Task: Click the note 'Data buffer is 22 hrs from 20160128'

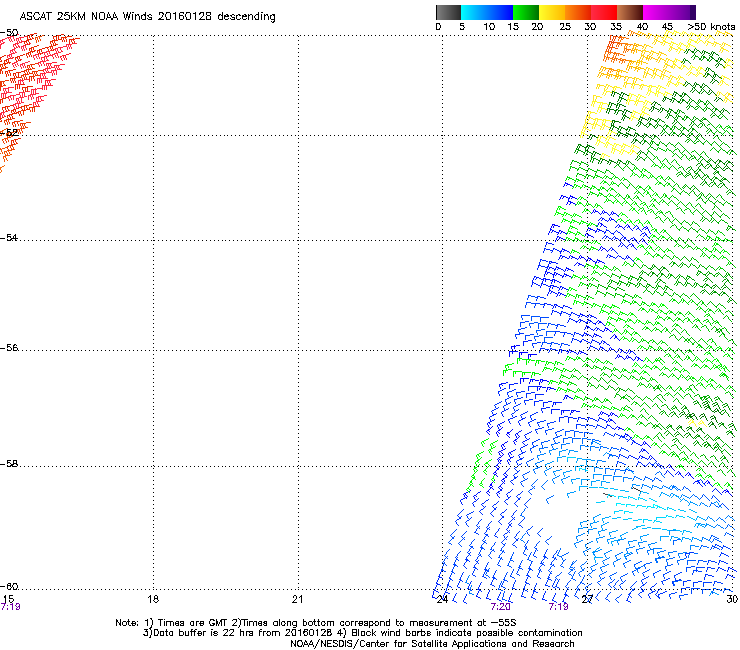Action: coord(244,633)
